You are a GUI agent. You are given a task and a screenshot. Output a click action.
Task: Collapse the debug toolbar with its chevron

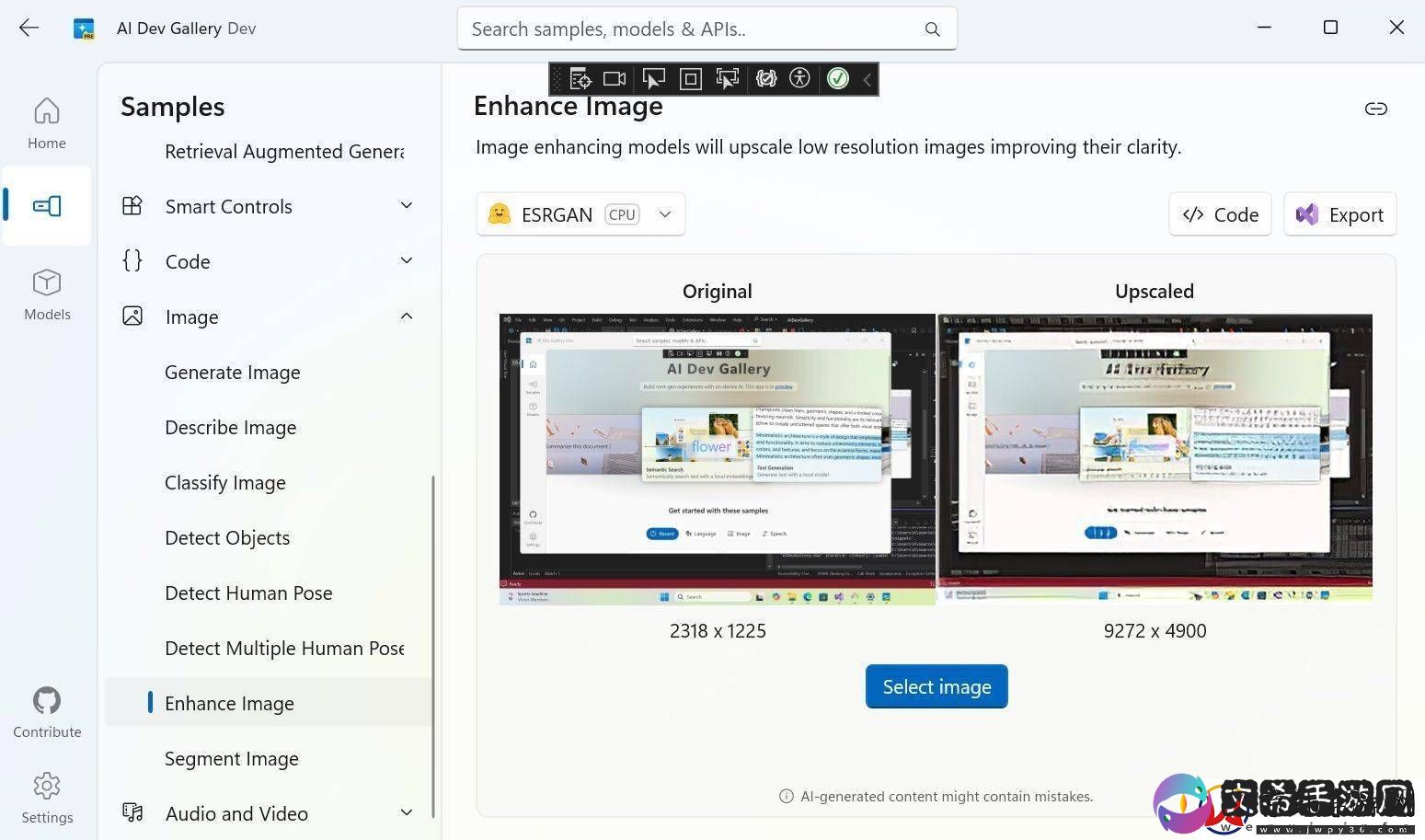[x=867, y=80]
